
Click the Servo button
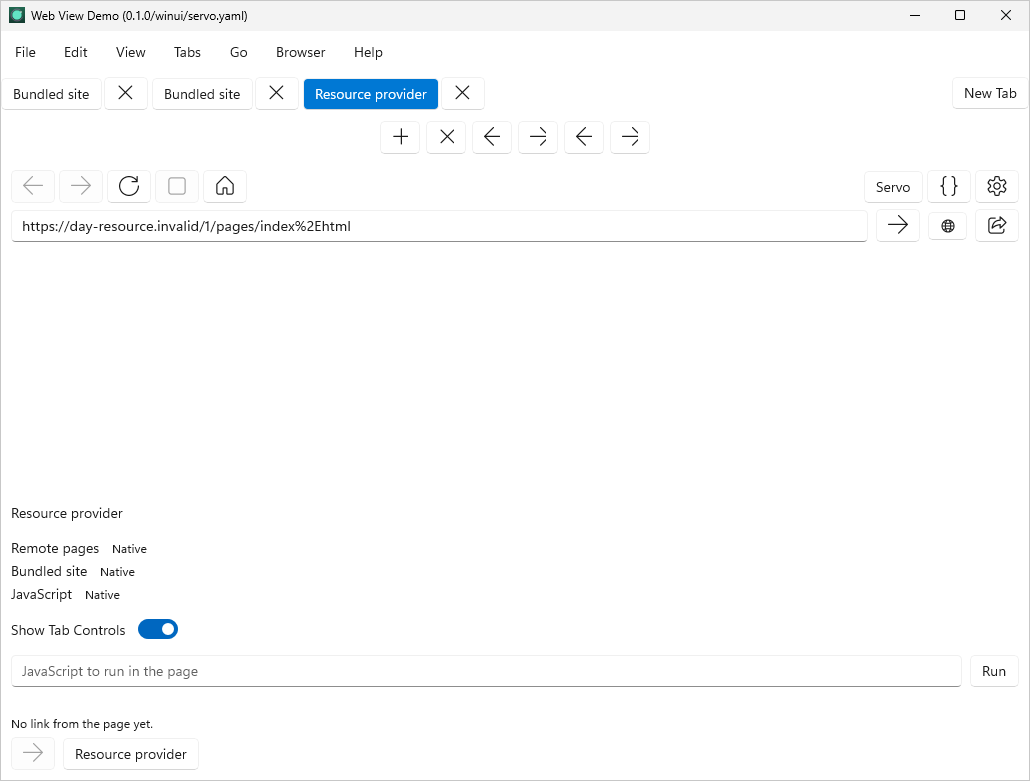(893, 187)
